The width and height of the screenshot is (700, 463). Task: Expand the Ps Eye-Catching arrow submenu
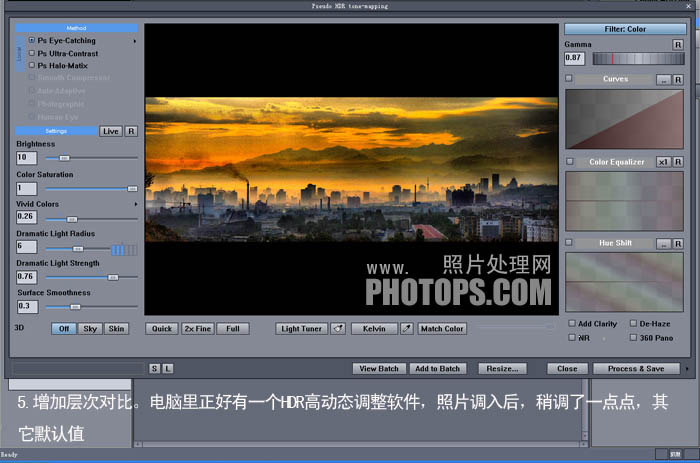(x=135, y=41)
